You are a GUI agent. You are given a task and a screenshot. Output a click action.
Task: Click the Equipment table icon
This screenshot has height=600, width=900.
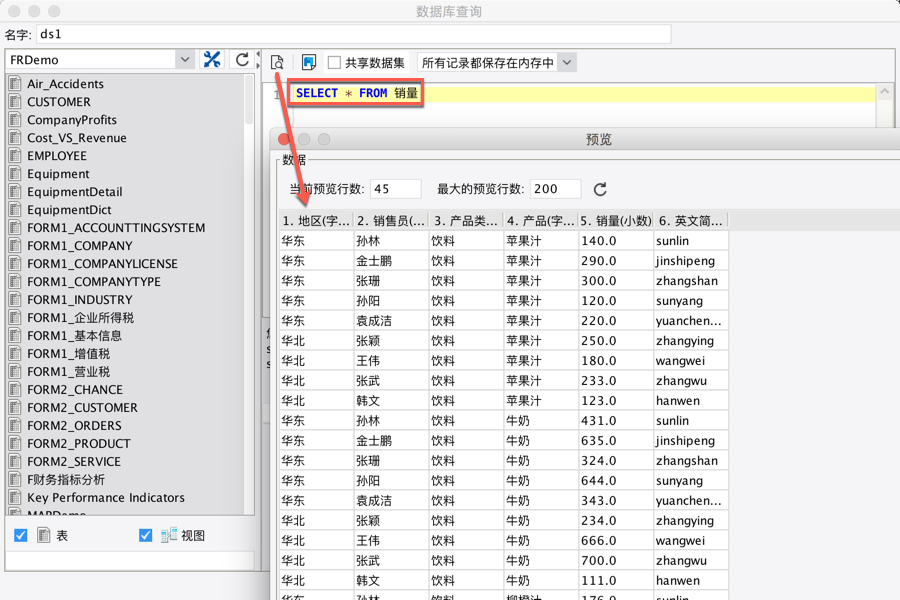click(x=15, y=173)
